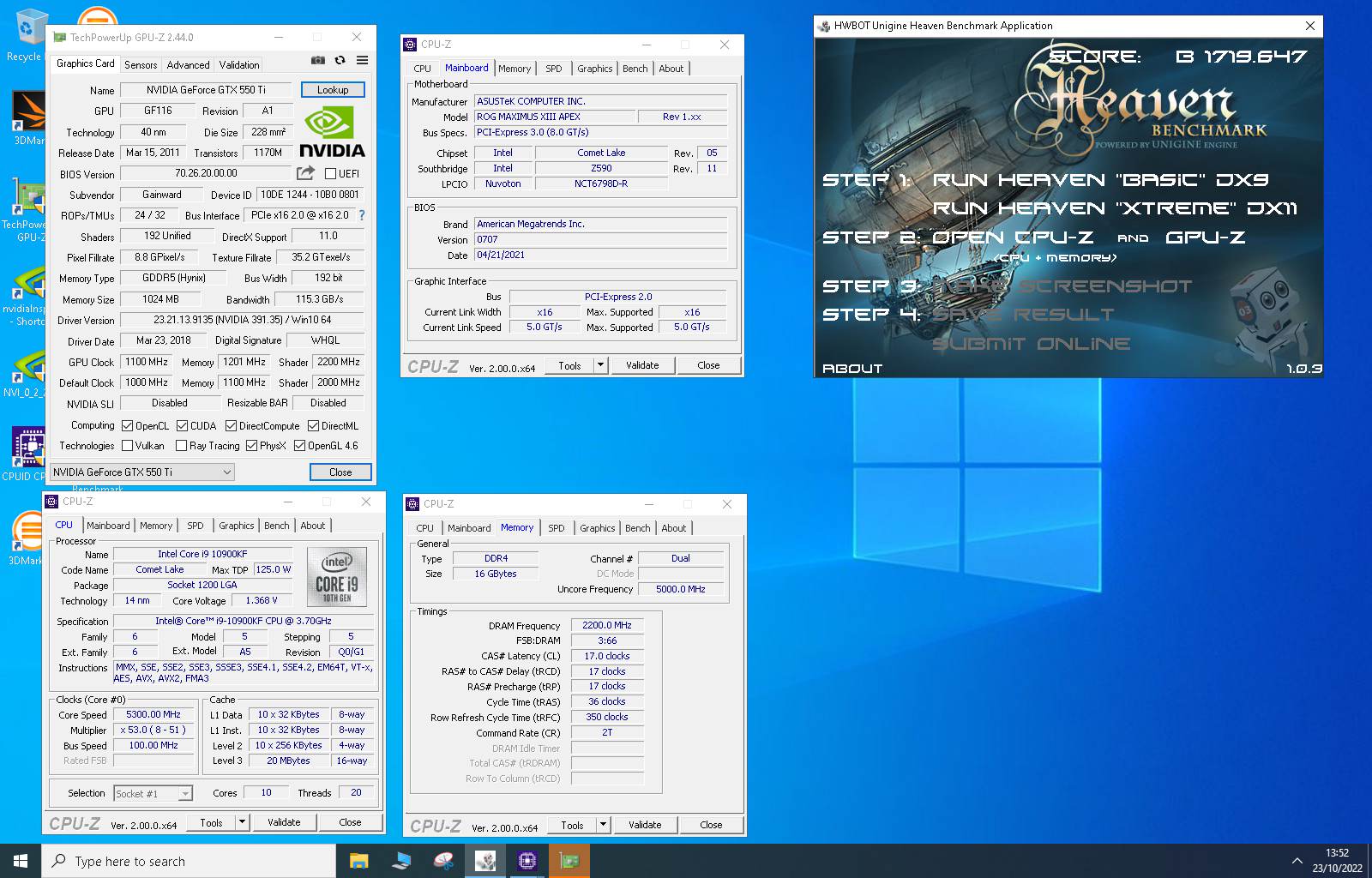Toggle the DirectCompute checkbox

pyautogui.click(x=231, y=426)
